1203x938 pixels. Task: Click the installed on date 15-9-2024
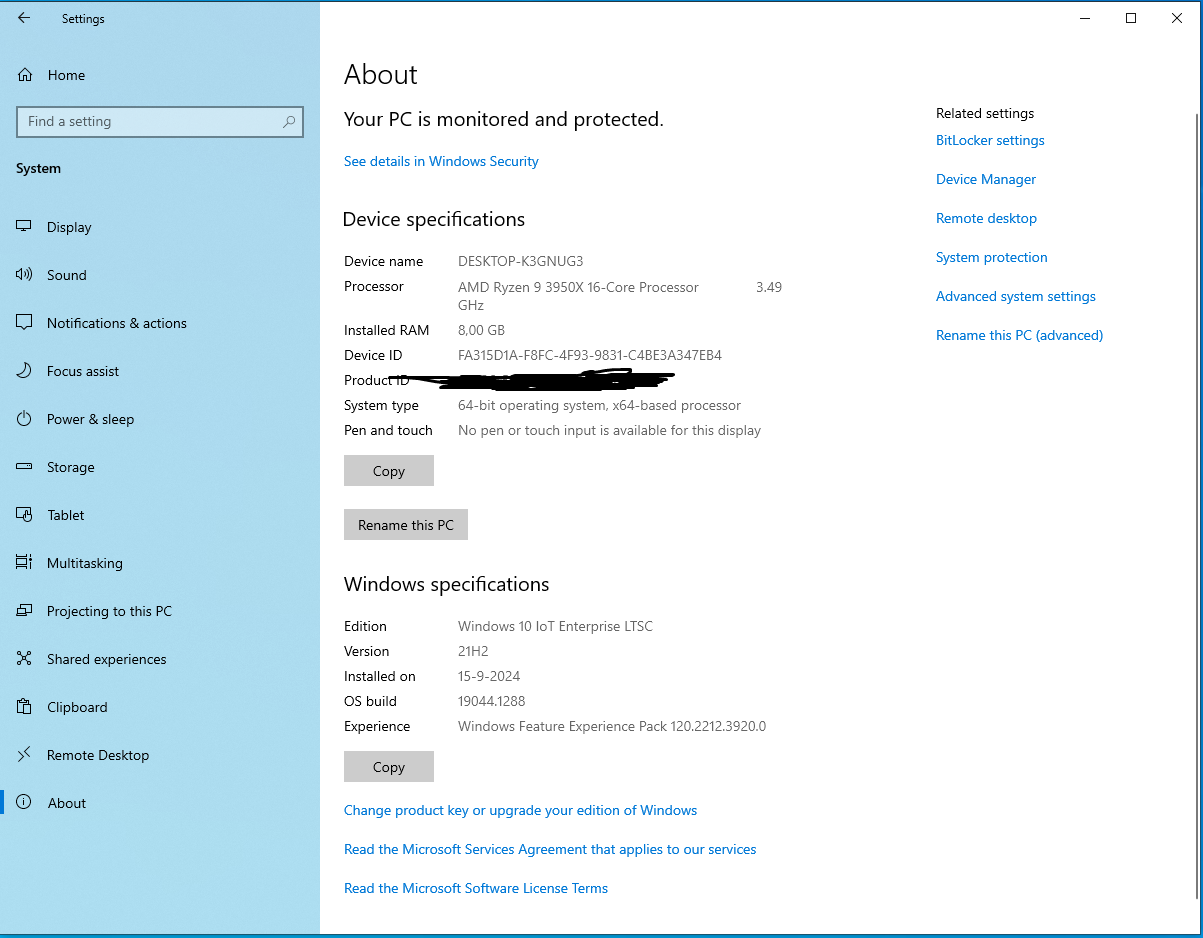[489, 676]
